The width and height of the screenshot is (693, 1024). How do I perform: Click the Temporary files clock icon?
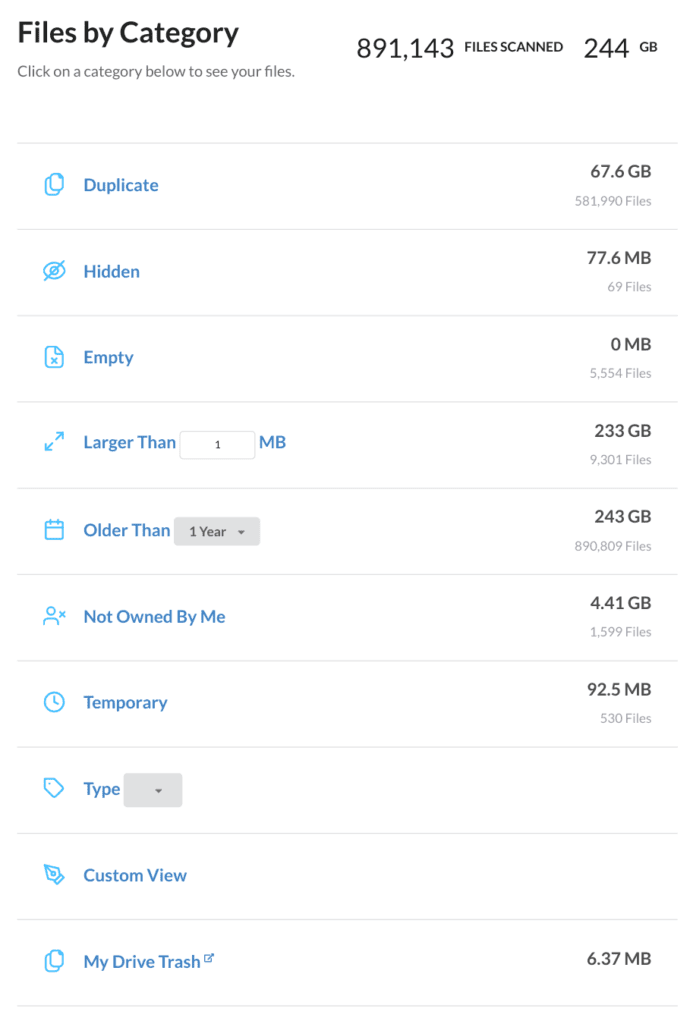pos(55,702)
